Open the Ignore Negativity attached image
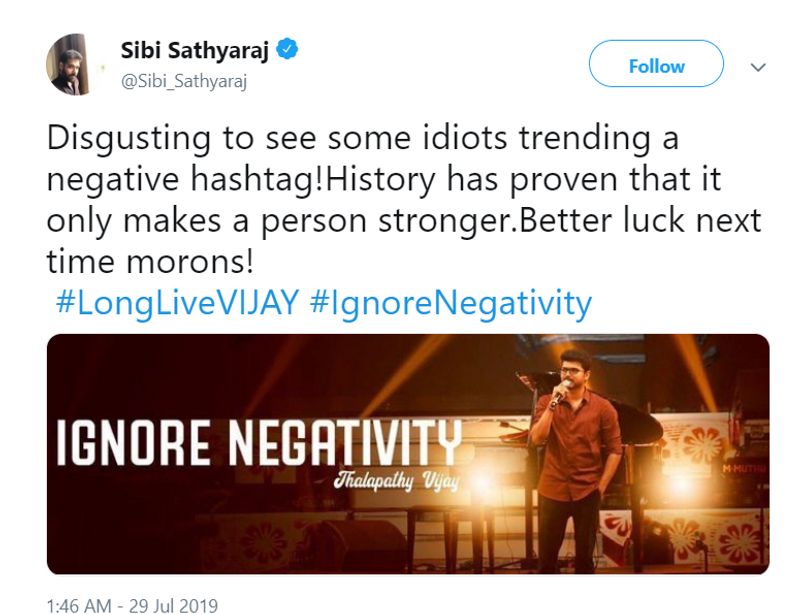Image resolution: width=800 pixels, height=614 pixels. click(x=408, y=454)
